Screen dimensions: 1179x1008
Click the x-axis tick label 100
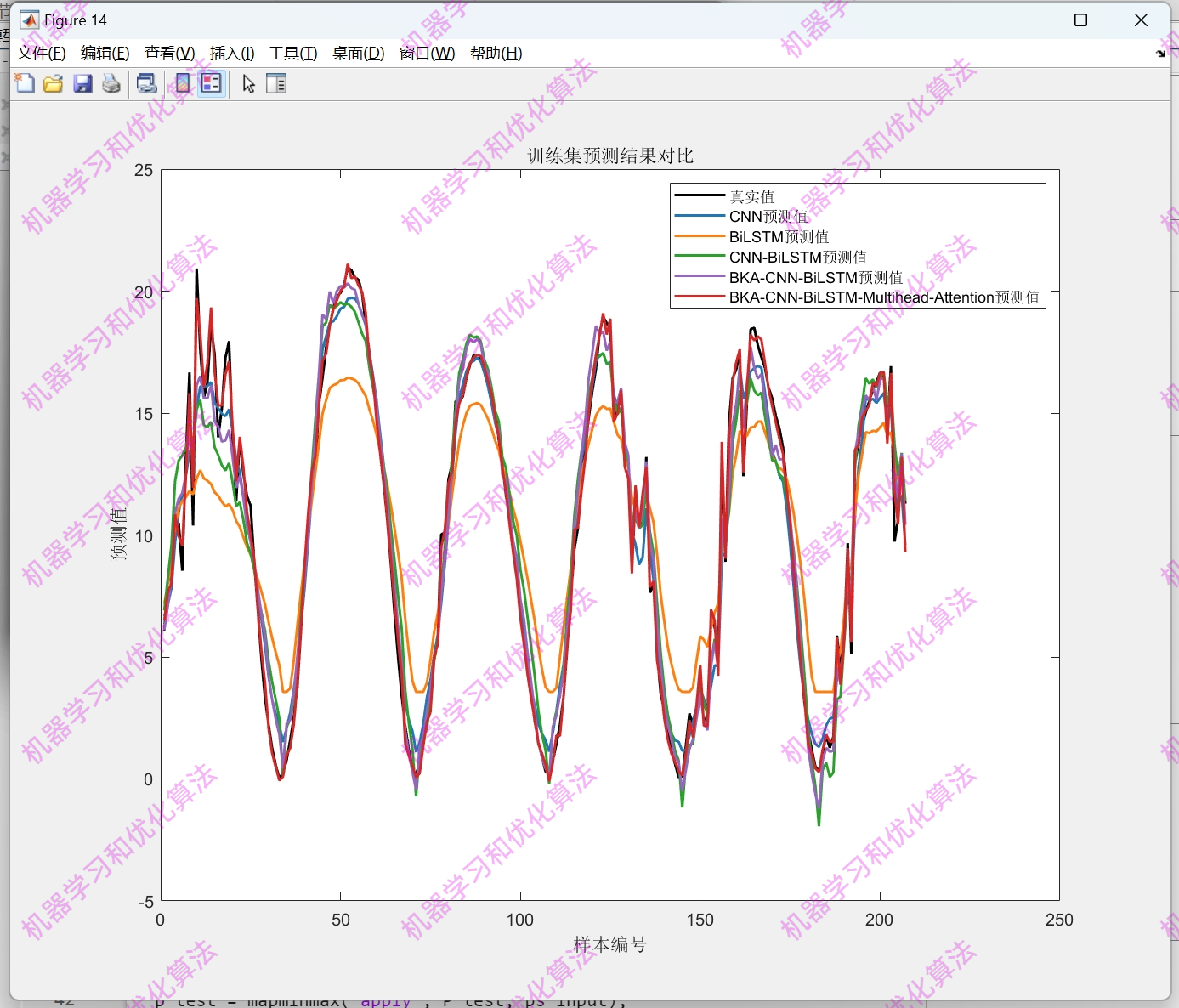tap(520, 920)
